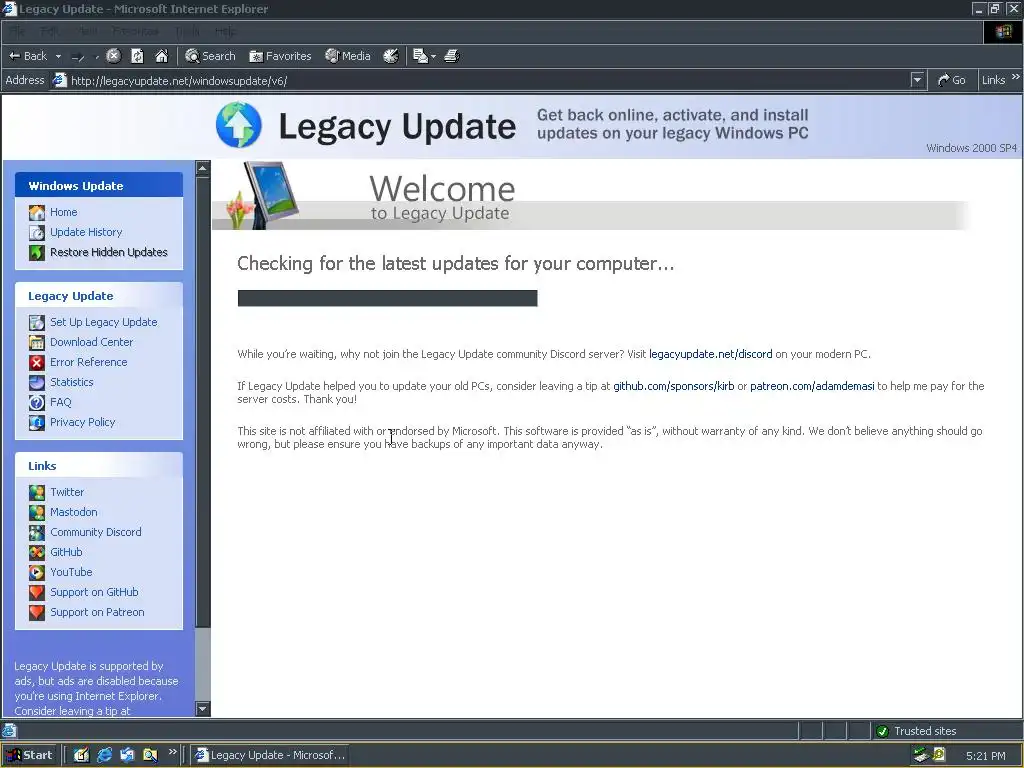The height and width of the screenshot is (768, 1024).
Task: Click the Update History clock icon
Action: pyautogui.click(x=37, y=232)
